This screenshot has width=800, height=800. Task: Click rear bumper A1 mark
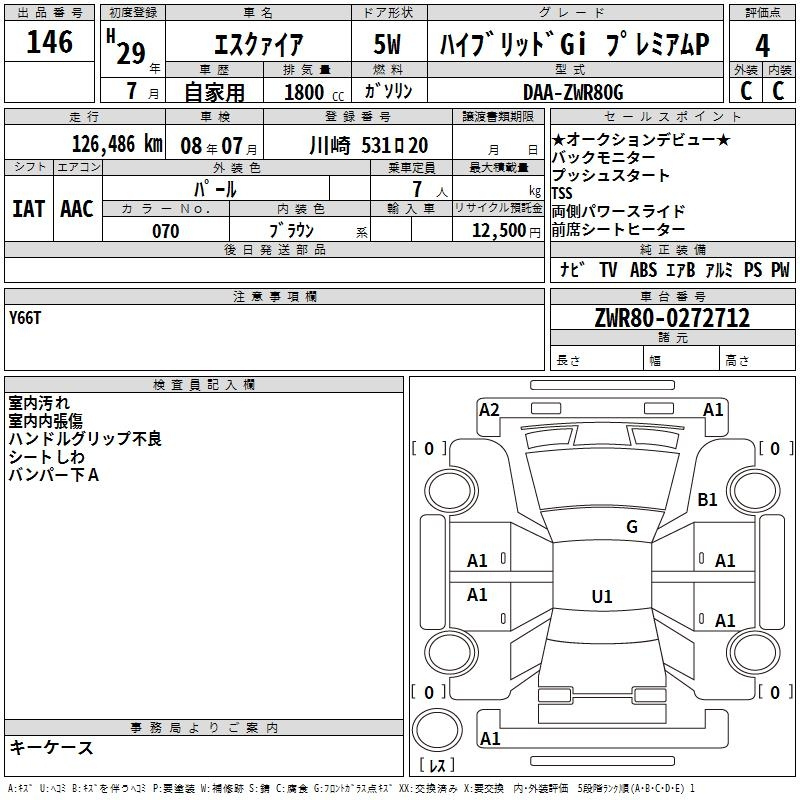coord(490,738)
